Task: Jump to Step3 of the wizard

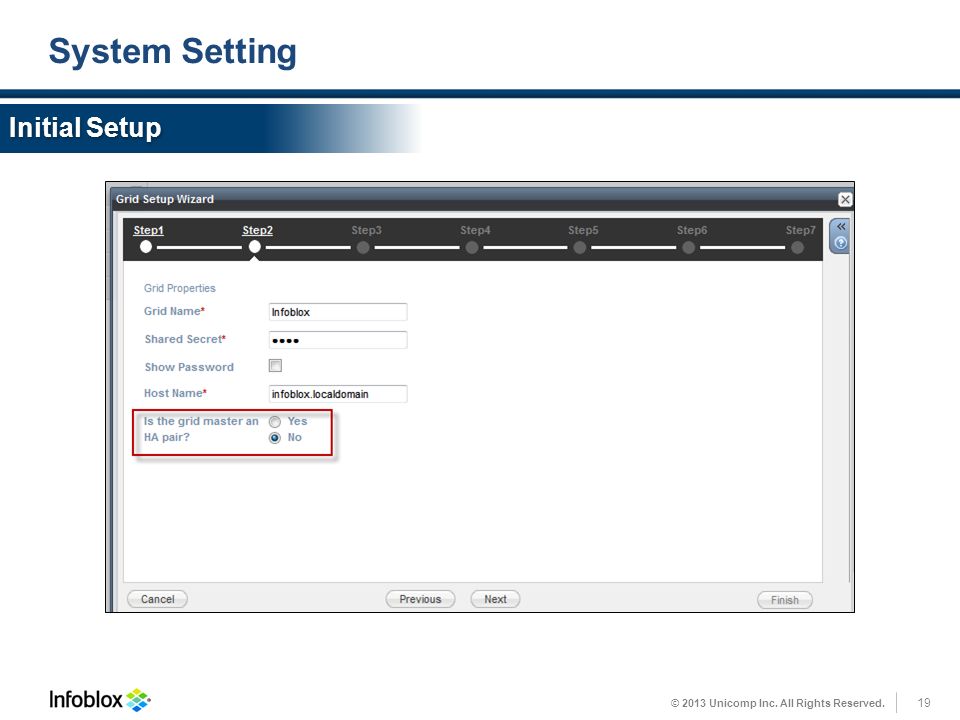Action: pos(366,230)
